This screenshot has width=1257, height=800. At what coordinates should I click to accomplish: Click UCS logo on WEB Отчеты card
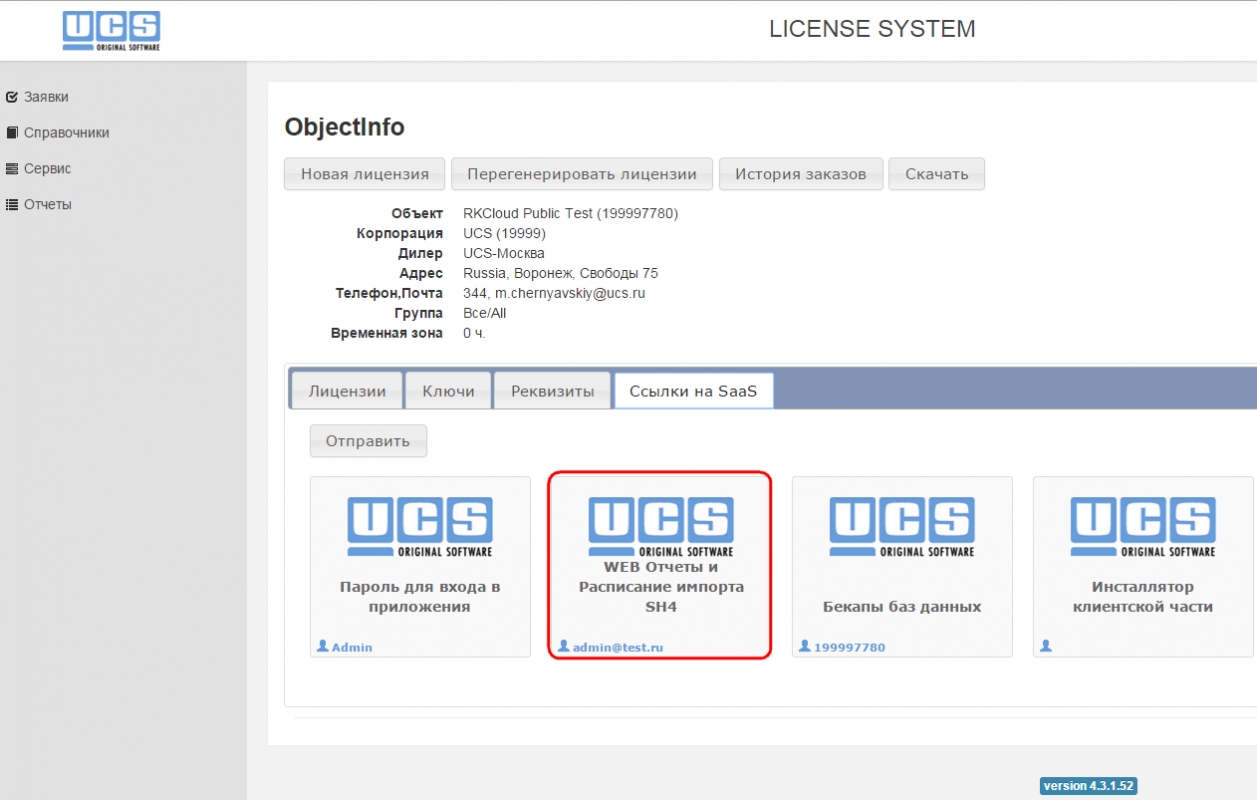pyautogui.click(x=661, y=527)
